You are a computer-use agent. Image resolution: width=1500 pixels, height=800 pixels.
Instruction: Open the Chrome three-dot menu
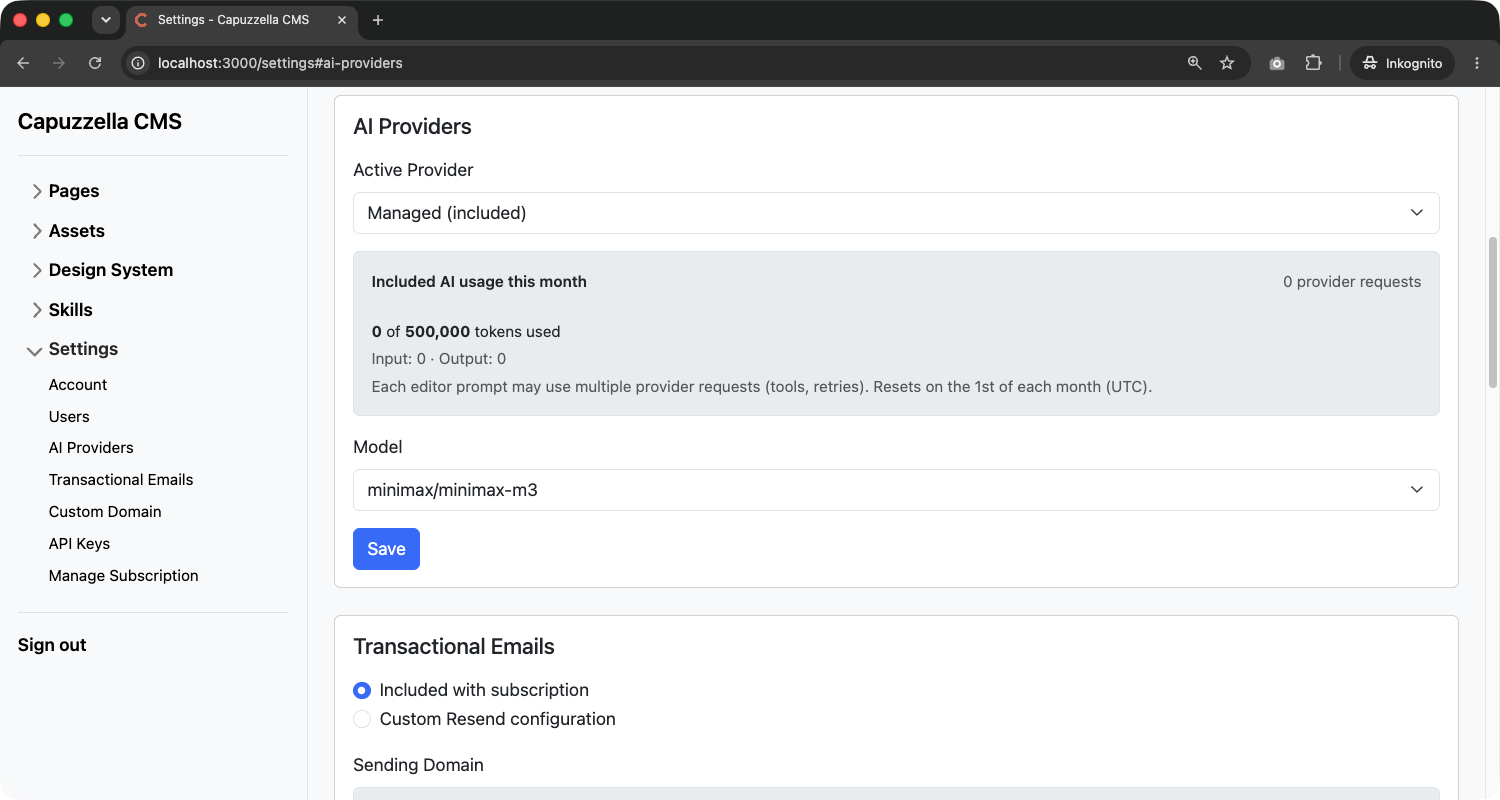point(1477,63)
